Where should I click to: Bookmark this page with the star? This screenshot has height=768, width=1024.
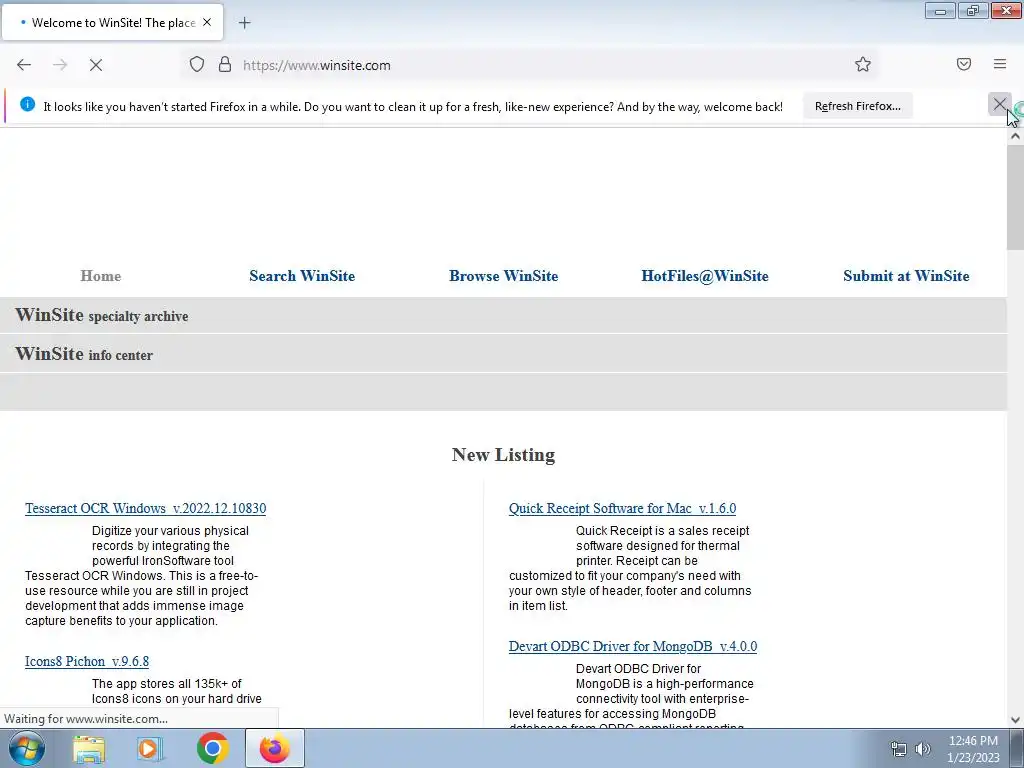pos(863,65)
